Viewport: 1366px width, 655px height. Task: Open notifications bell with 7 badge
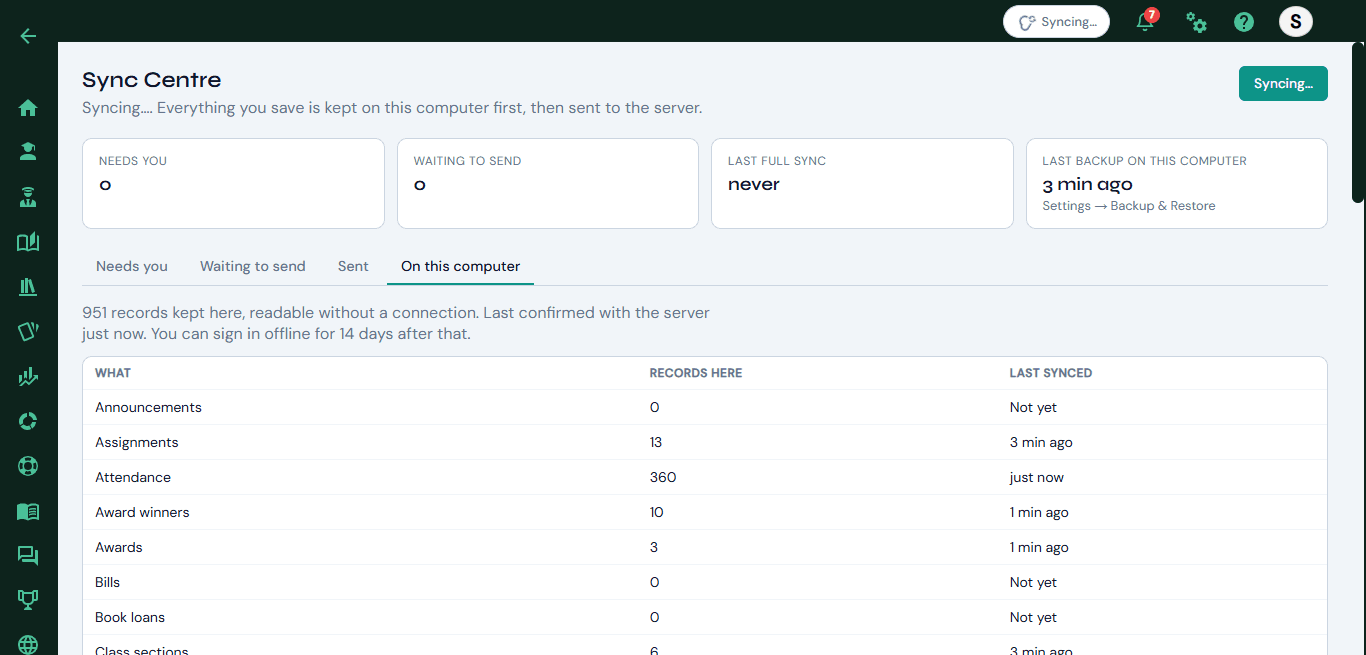pos(1146,21)
